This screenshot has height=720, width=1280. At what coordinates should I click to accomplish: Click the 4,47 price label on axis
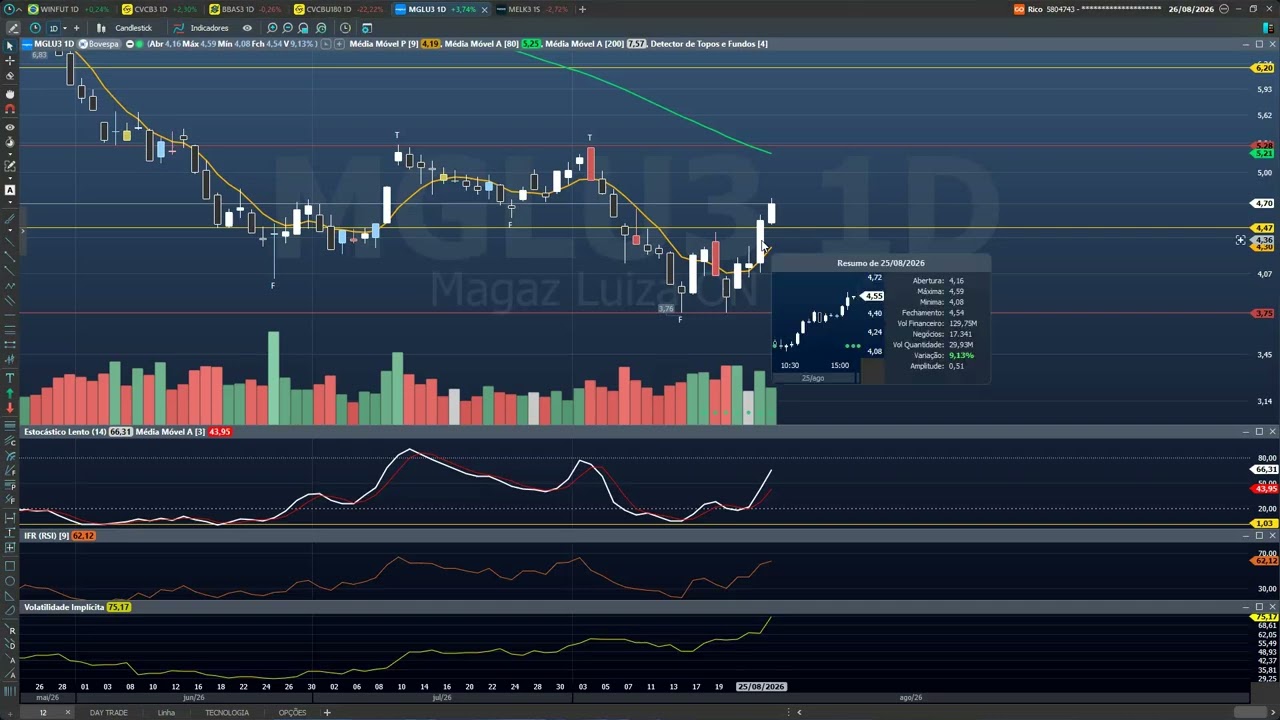click(x=1264, y=228)
